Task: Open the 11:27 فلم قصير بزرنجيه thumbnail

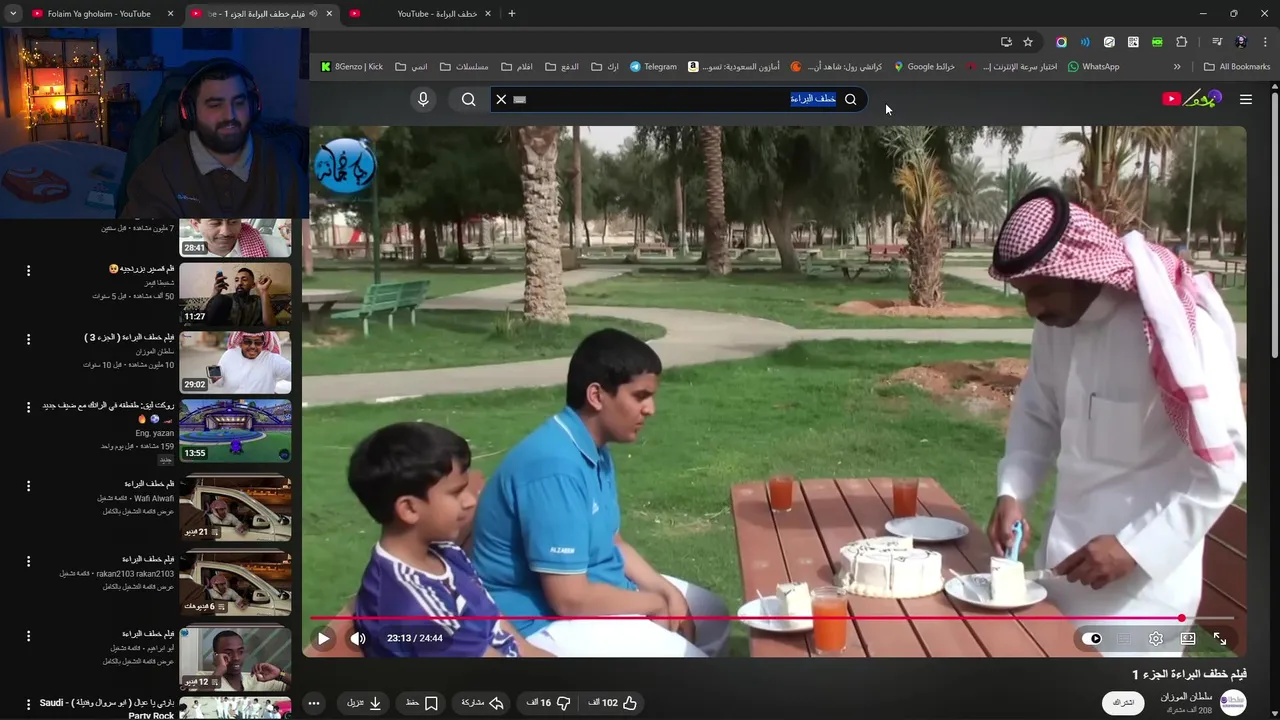Action: pos(235,294)
